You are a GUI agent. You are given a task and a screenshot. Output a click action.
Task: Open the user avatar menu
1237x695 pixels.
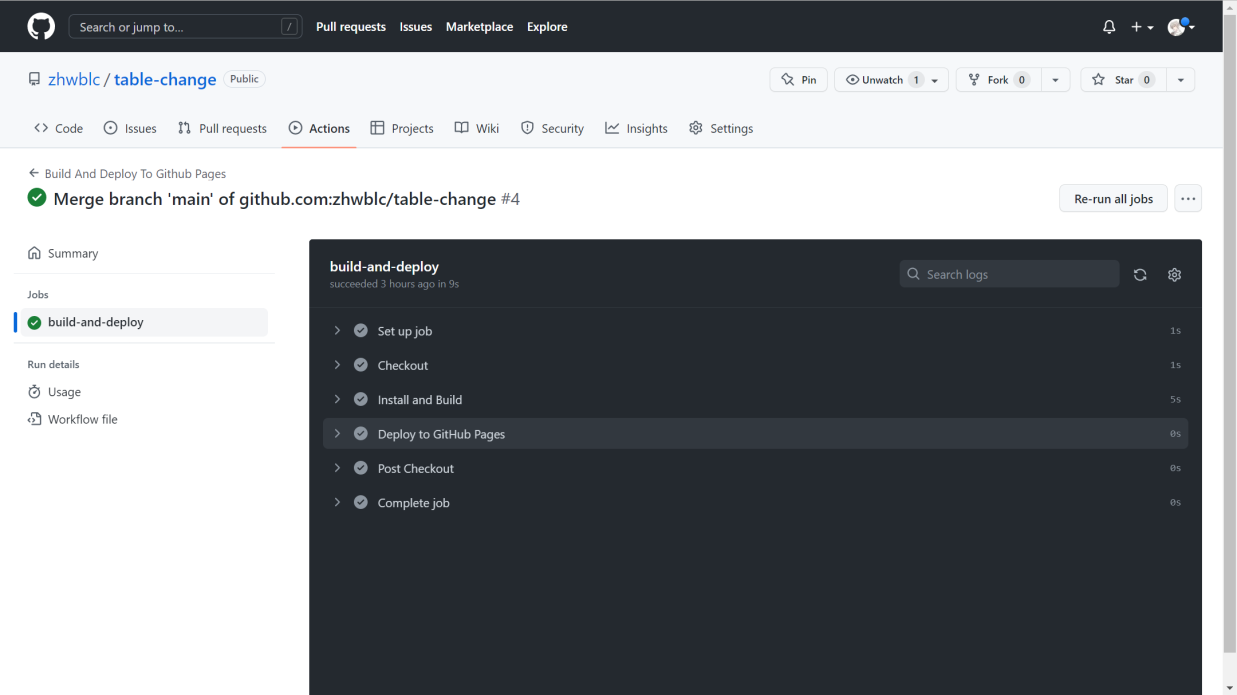click(1181, 27)
